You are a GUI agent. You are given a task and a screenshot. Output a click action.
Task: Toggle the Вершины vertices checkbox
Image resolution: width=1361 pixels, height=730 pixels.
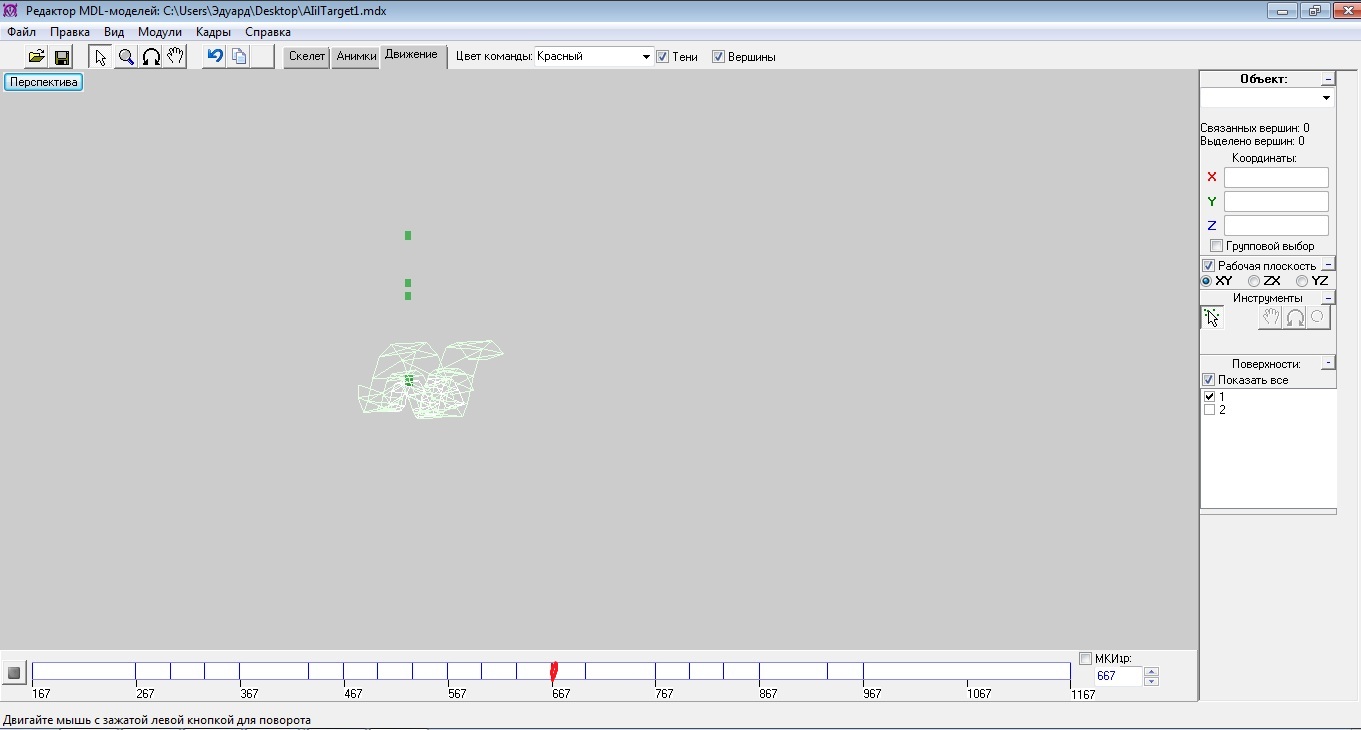coord(718,57)
